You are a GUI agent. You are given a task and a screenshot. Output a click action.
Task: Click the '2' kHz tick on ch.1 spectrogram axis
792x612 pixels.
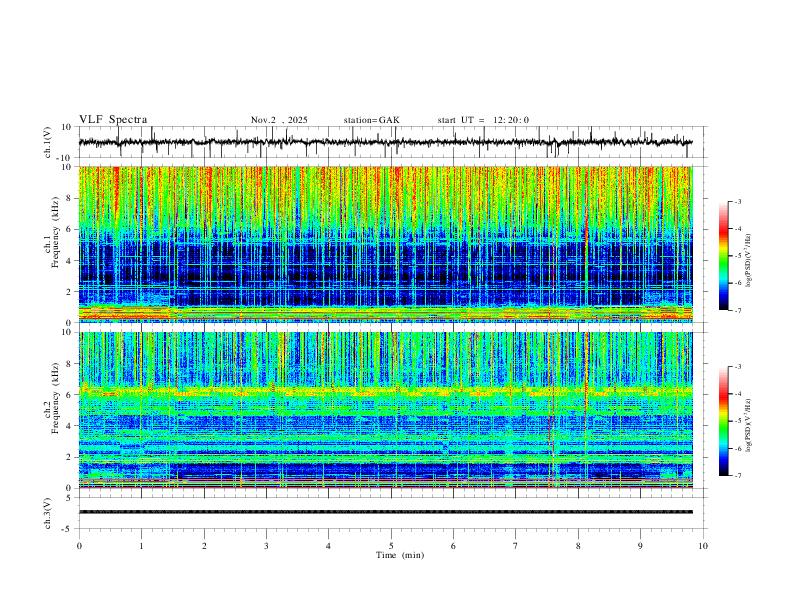click(x=70, y=292)
